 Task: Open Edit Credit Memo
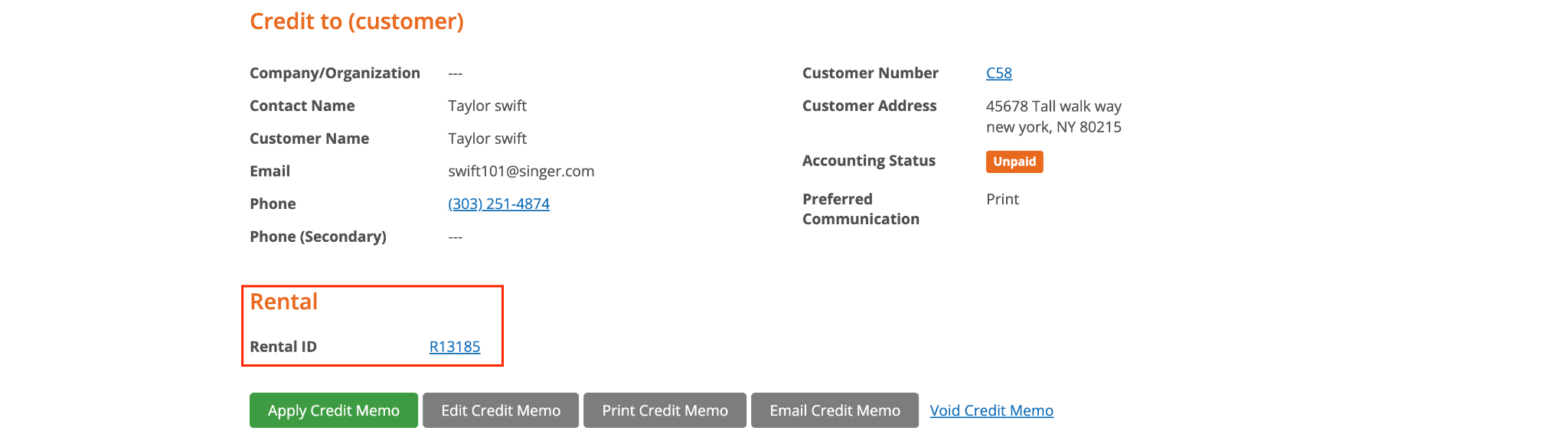[501, 410]
